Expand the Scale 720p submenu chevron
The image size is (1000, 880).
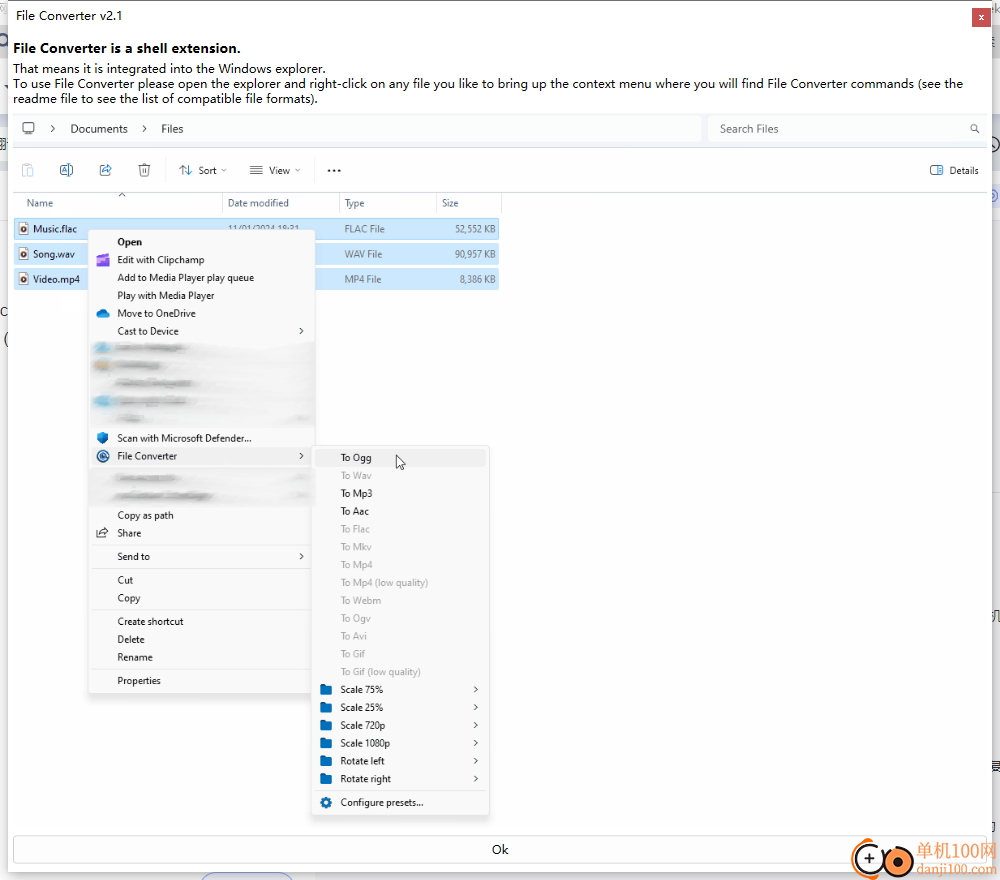pyautogui.click(x=476, y=725)
